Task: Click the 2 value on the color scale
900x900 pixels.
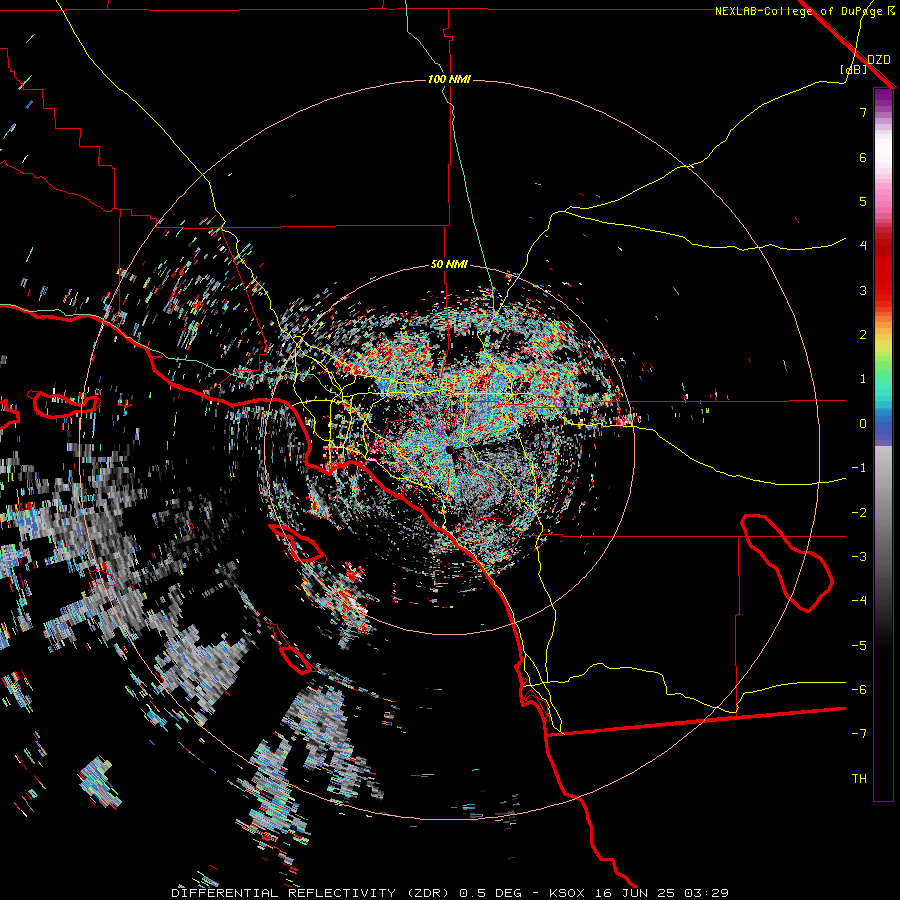Action: tap(863, 335)
